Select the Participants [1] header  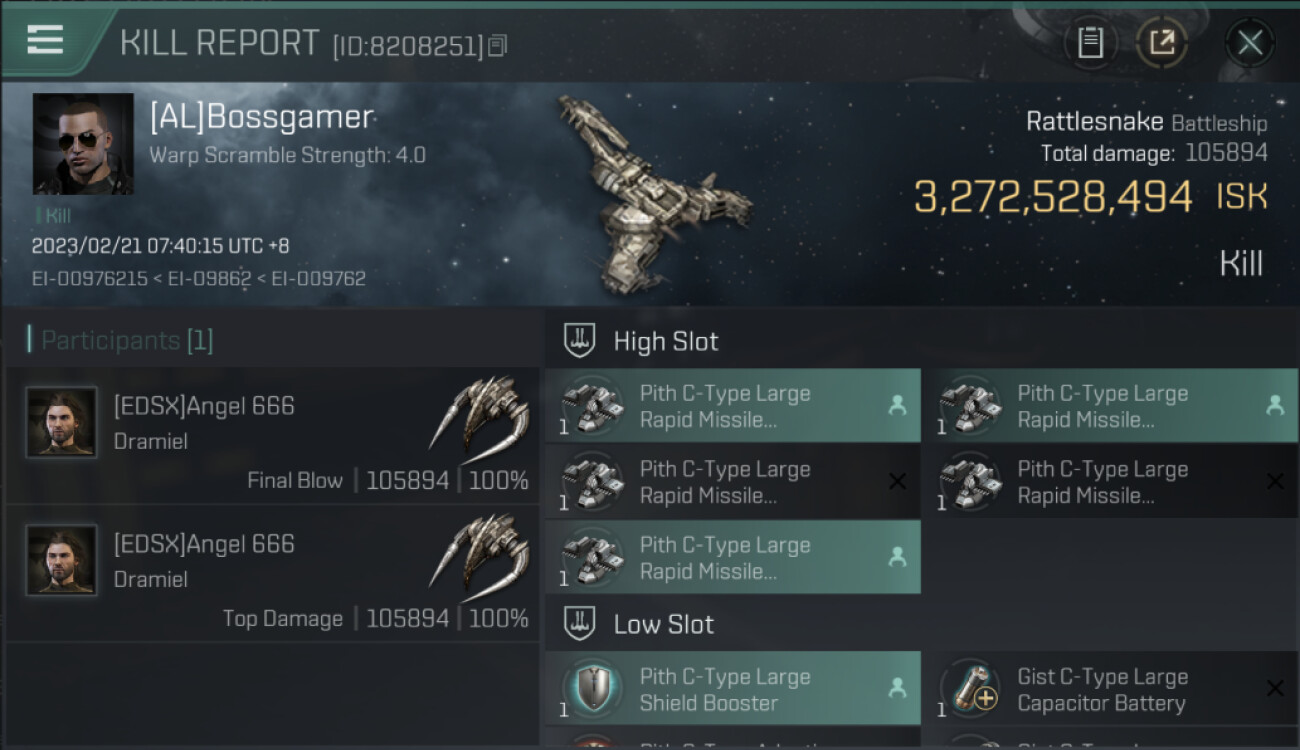pyautogui.click(x=126, y=341)
